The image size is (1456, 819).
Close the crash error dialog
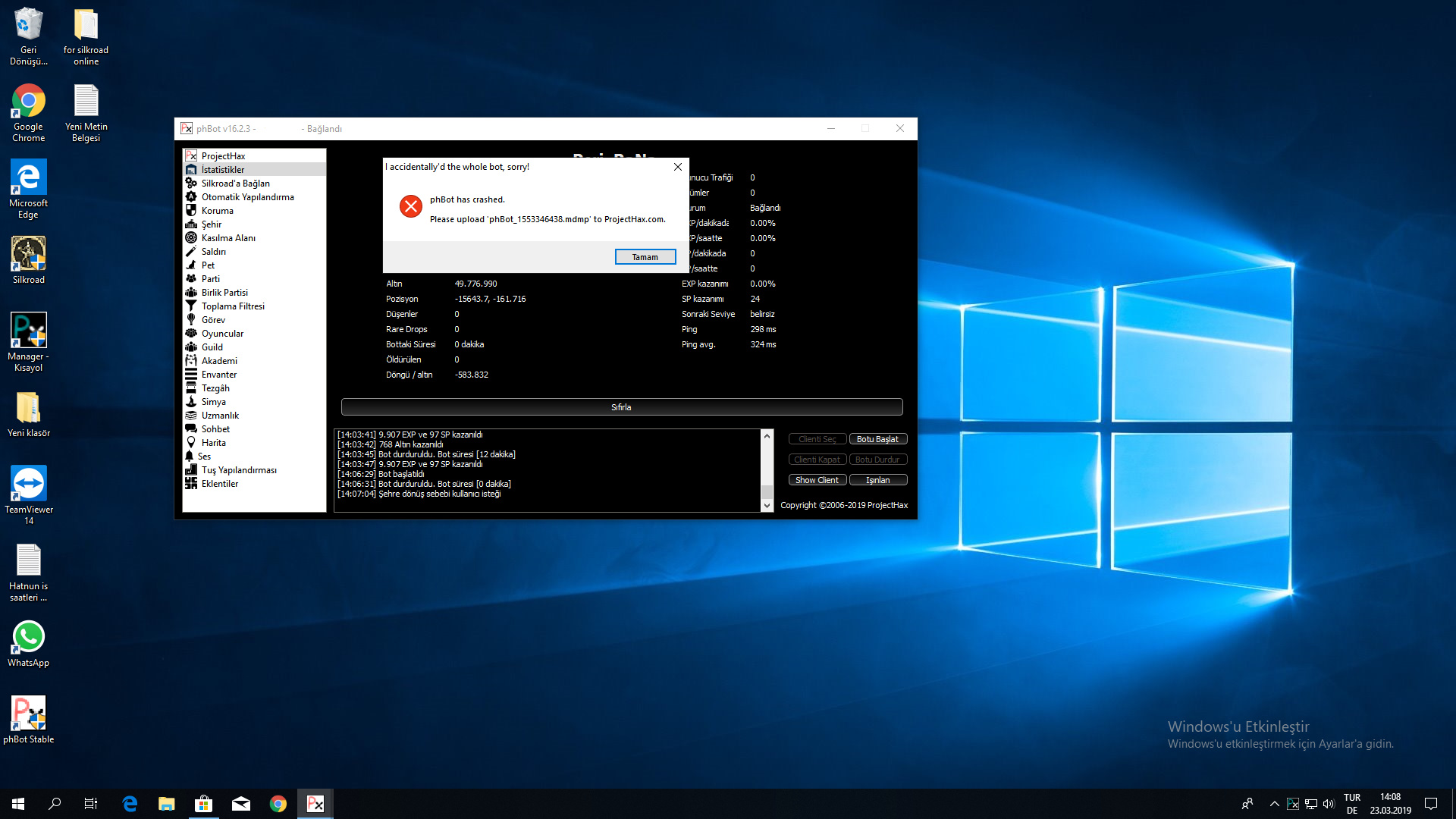pos(678,167)
